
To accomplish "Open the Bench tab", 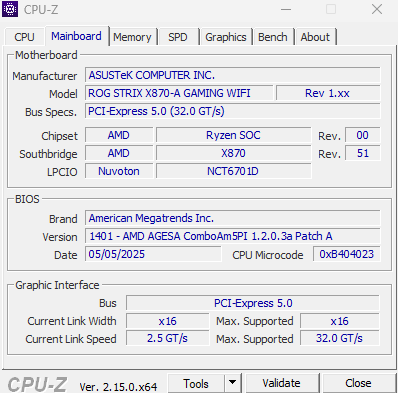I will pyautogui.click(x=273, y=37).
